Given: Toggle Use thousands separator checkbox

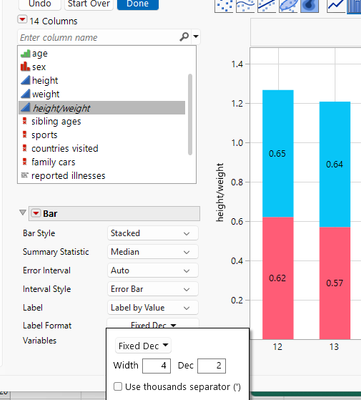Looking at the screenshot, I should pos(118,387).
